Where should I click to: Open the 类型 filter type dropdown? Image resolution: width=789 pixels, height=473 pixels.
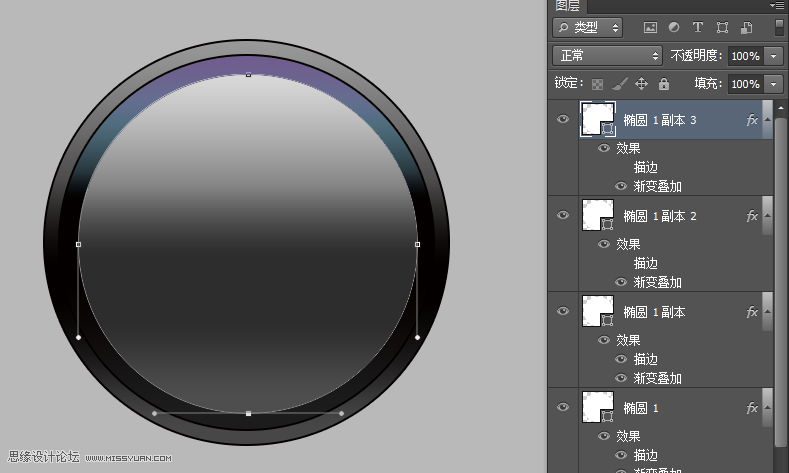point(587,27)
